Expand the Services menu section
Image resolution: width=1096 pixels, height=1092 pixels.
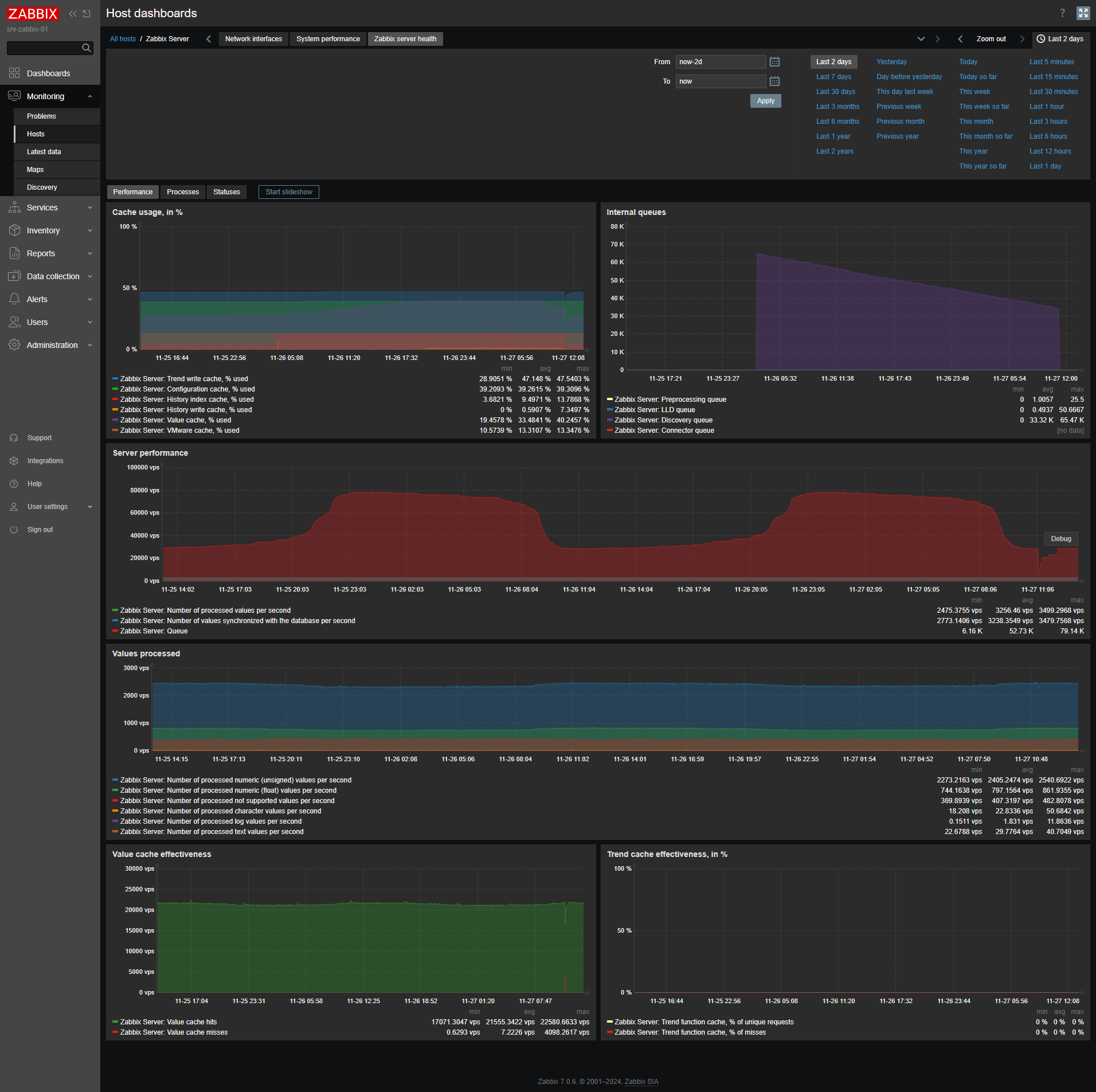[90, 208]
